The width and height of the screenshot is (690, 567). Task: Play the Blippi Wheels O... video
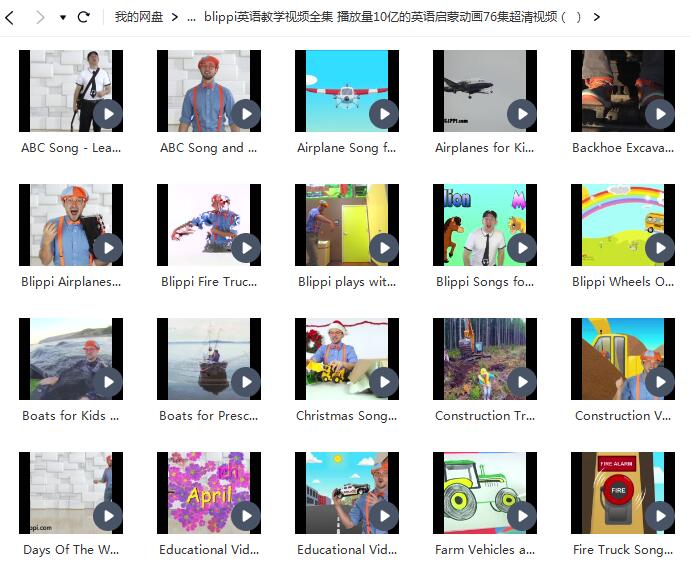click(x=660, y=248)
